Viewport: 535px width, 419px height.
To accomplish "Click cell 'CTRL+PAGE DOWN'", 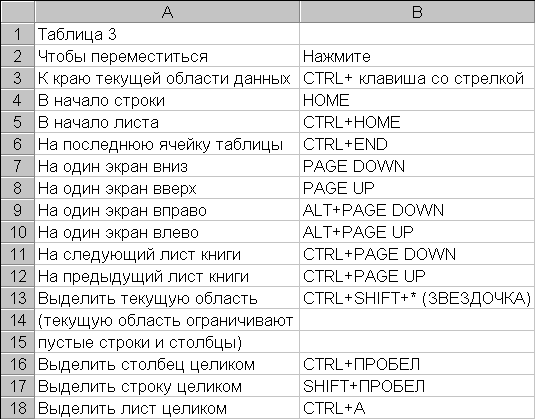I will [417, 254].
